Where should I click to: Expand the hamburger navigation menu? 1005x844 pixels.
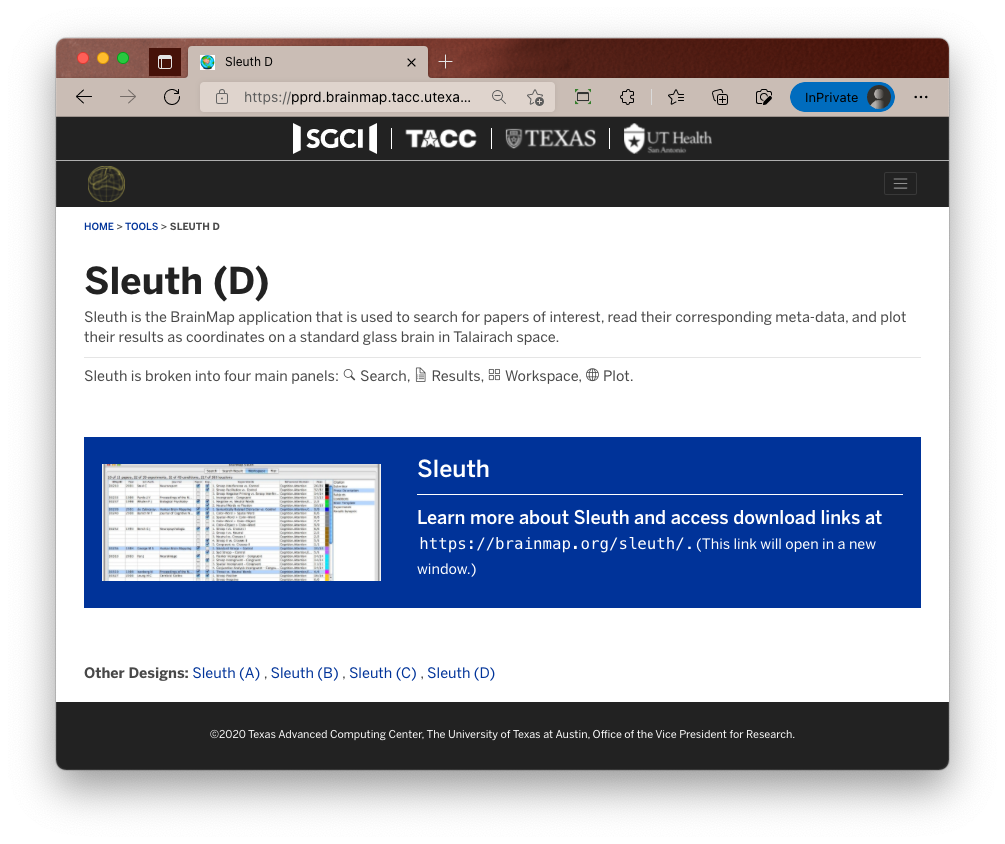[900, 184]
